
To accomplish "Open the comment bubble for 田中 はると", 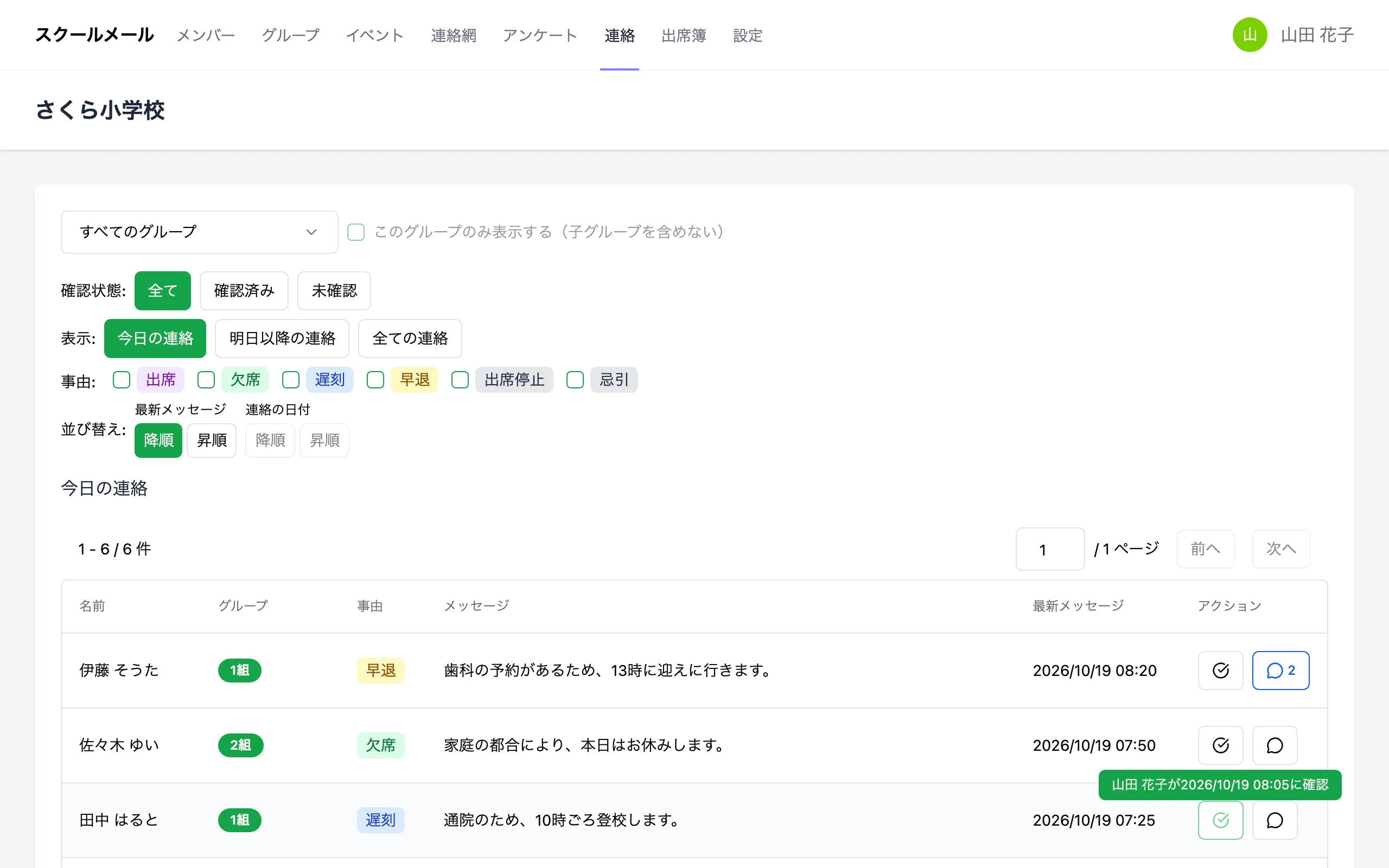I will point(1275,820).
